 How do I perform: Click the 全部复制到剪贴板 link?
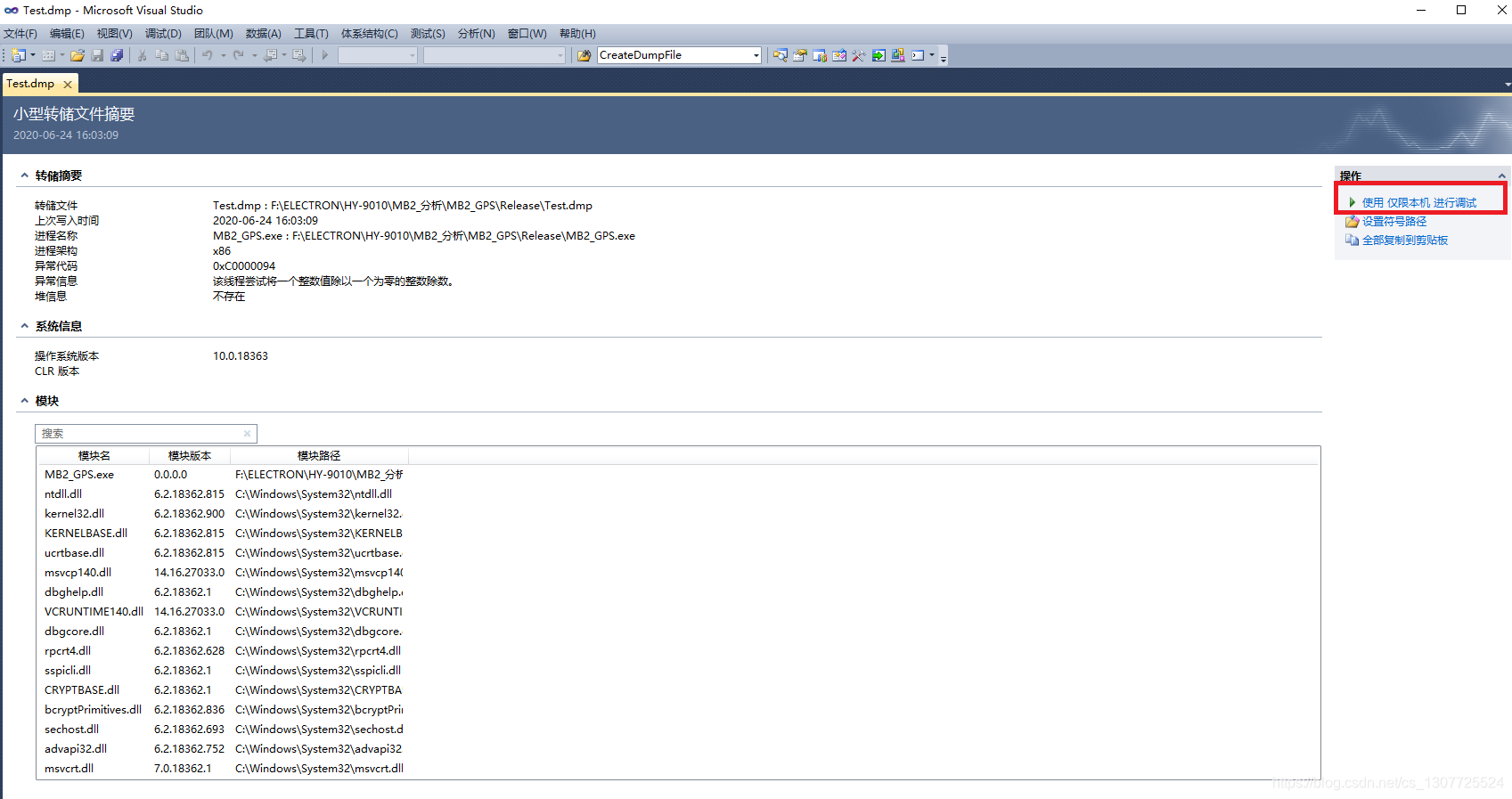point(1405,241)
